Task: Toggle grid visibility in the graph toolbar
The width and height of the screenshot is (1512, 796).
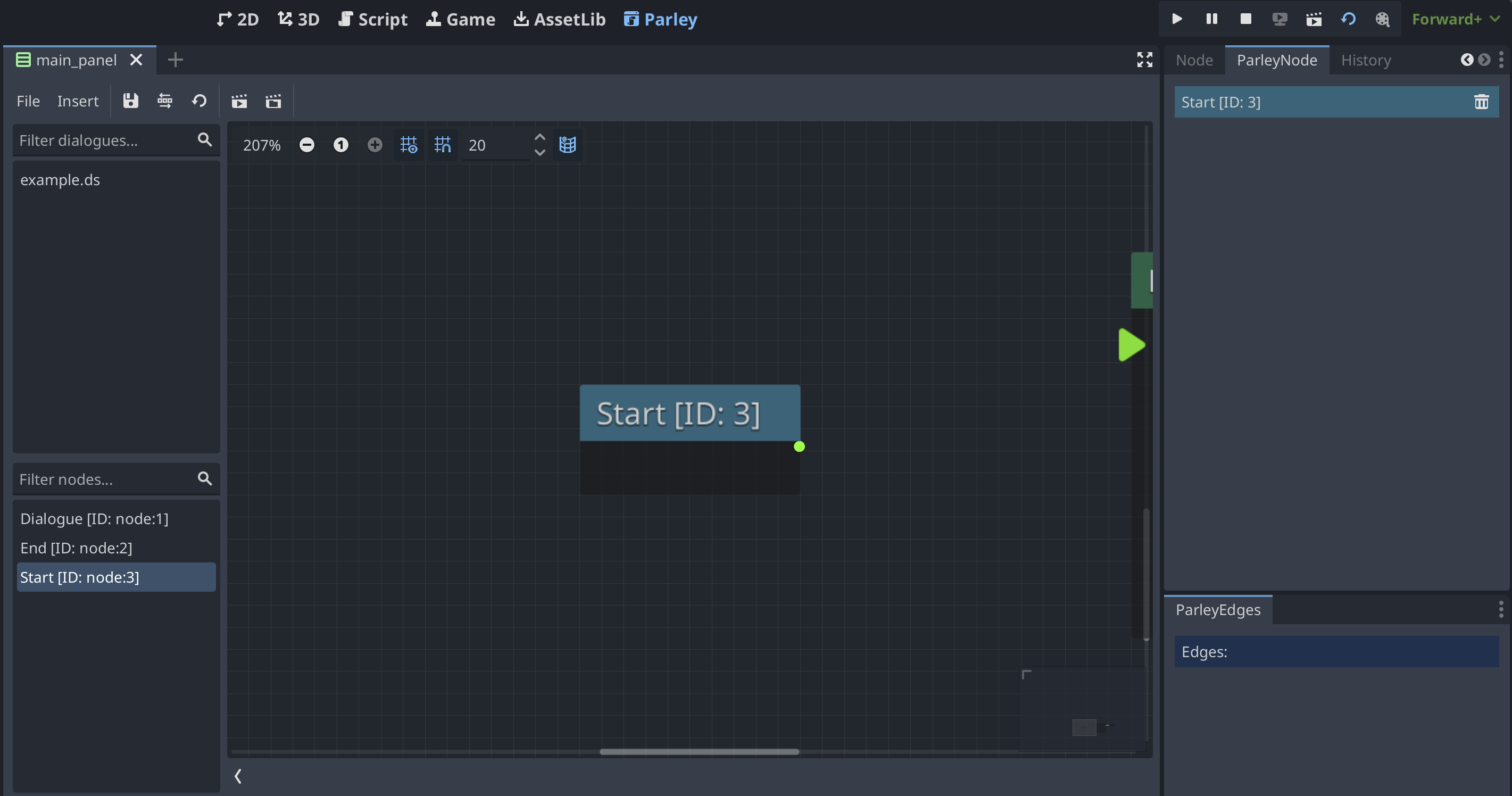Action: point(409,144)
